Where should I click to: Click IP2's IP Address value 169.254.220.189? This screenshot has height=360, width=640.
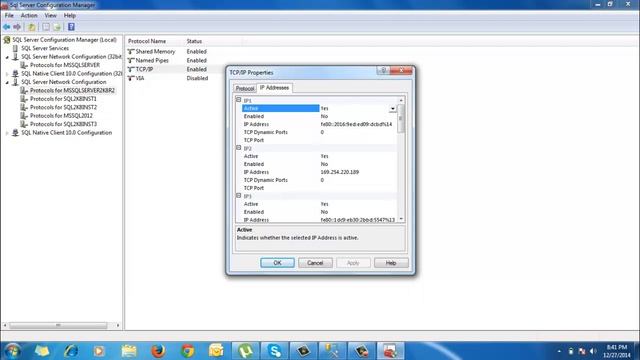tap(340, 172)
